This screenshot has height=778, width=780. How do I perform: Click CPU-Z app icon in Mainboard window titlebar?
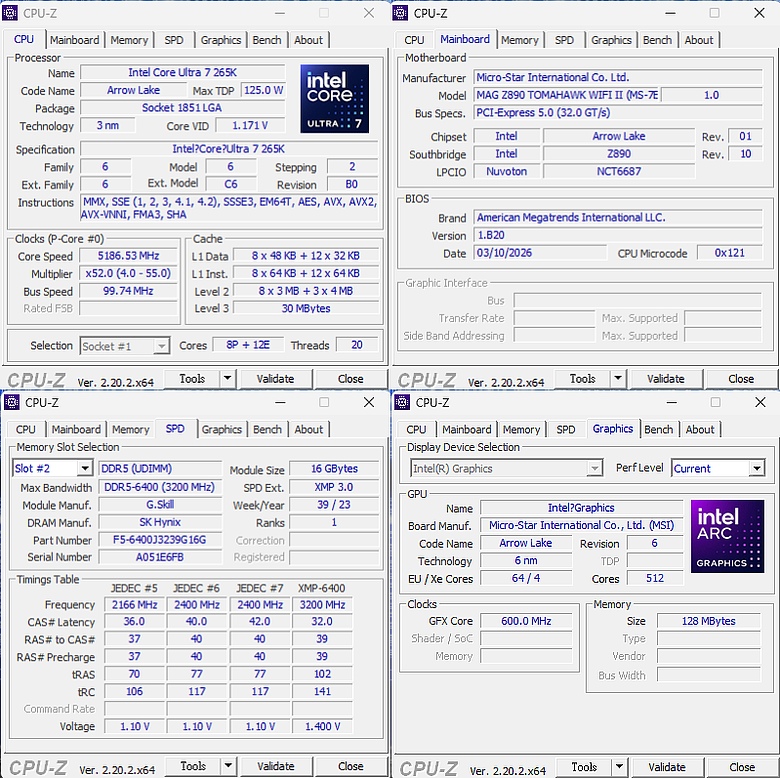point(400,13)
